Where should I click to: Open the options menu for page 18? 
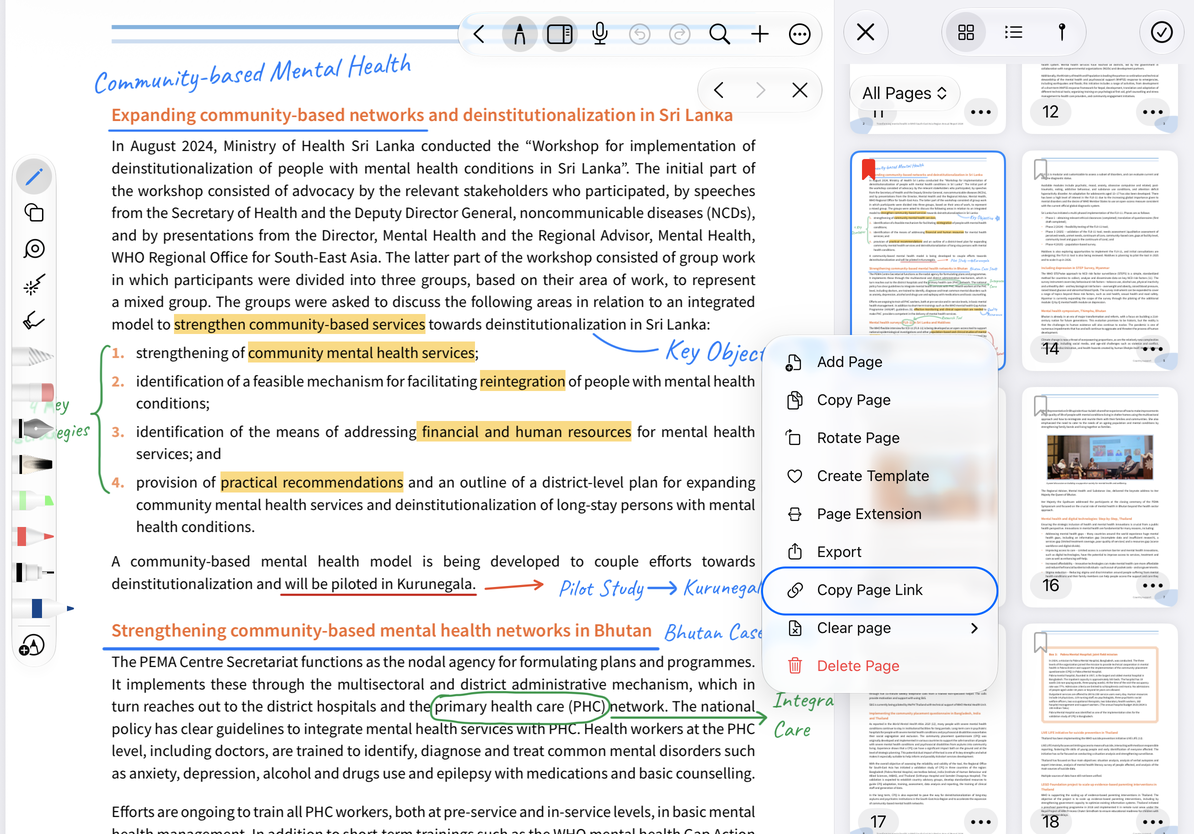click(x=1152, y=822)
